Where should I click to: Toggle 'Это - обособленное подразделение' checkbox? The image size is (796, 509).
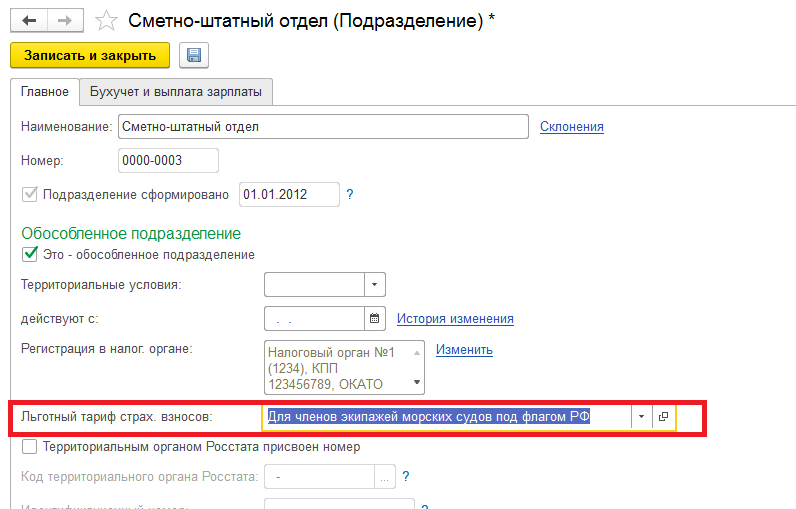click(x=29, y=254)
